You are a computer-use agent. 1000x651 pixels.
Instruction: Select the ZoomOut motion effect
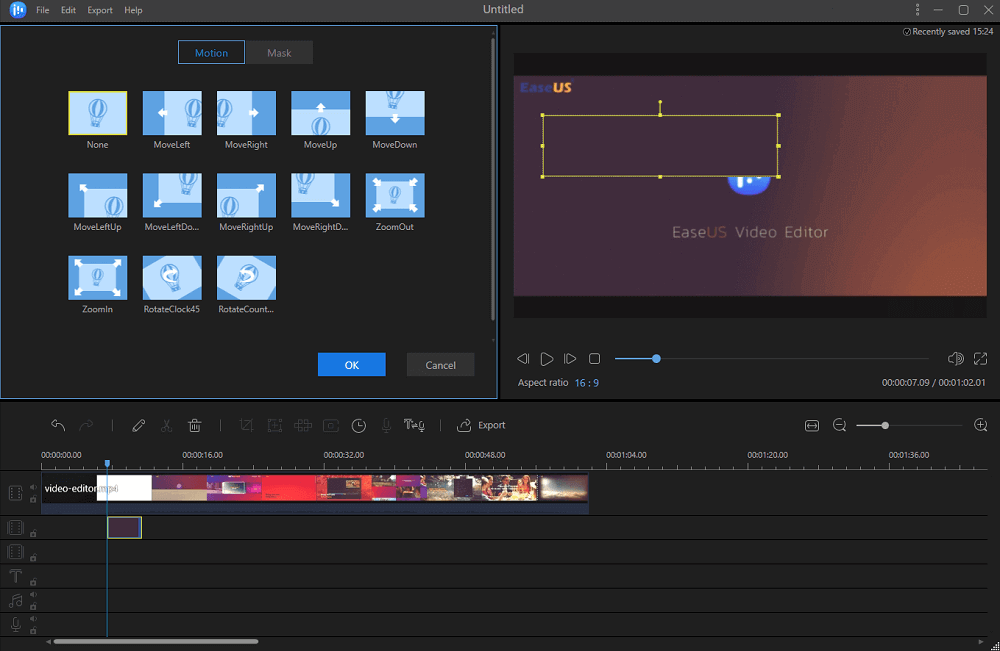(394, 195)
